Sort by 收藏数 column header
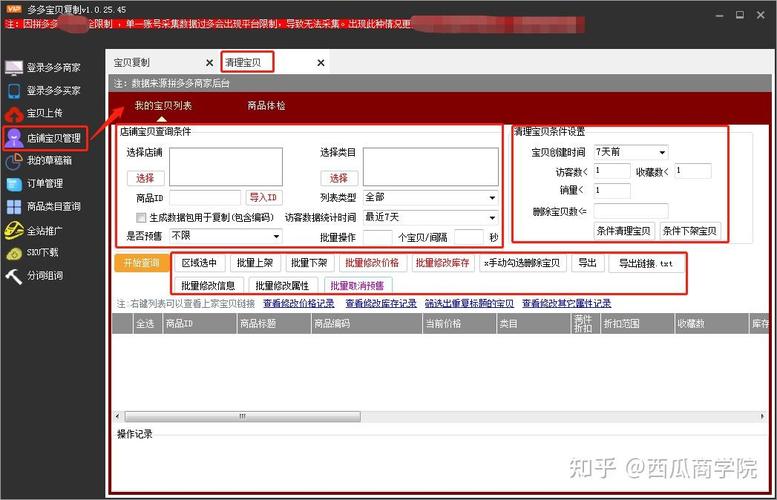777x500 pixels. click(x=711, y=324)
